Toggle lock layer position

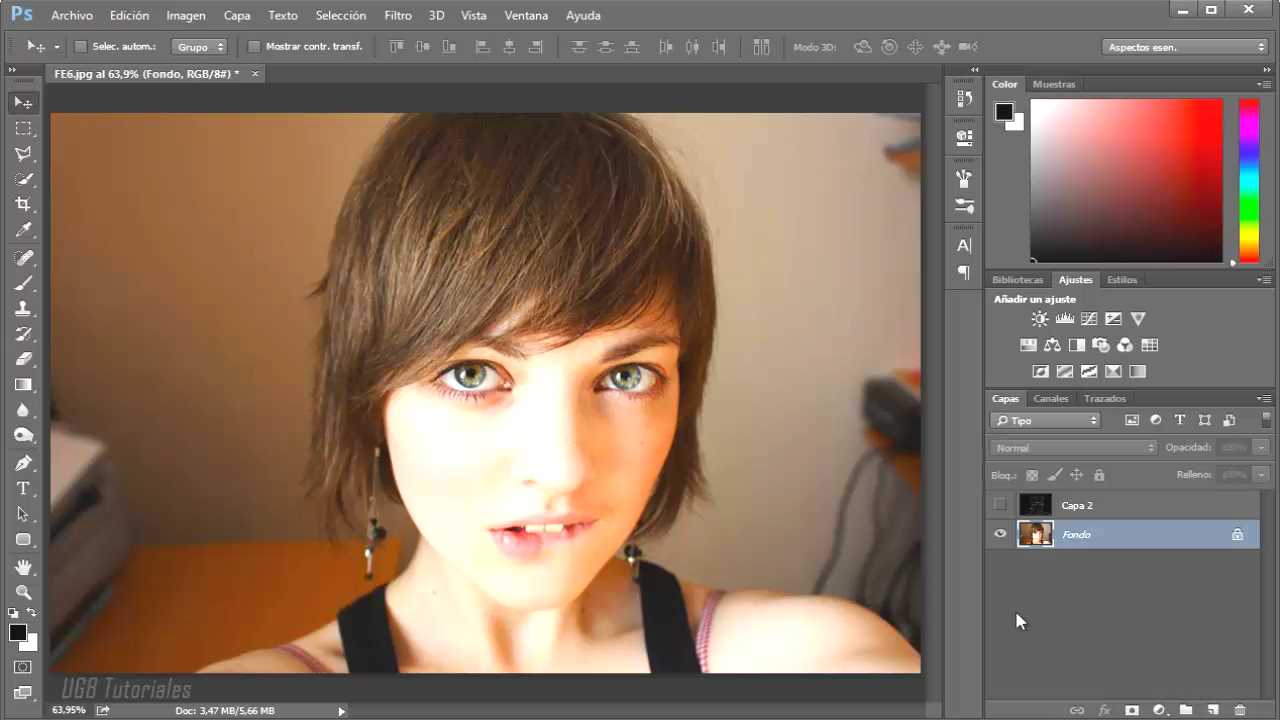(1076, 475)
